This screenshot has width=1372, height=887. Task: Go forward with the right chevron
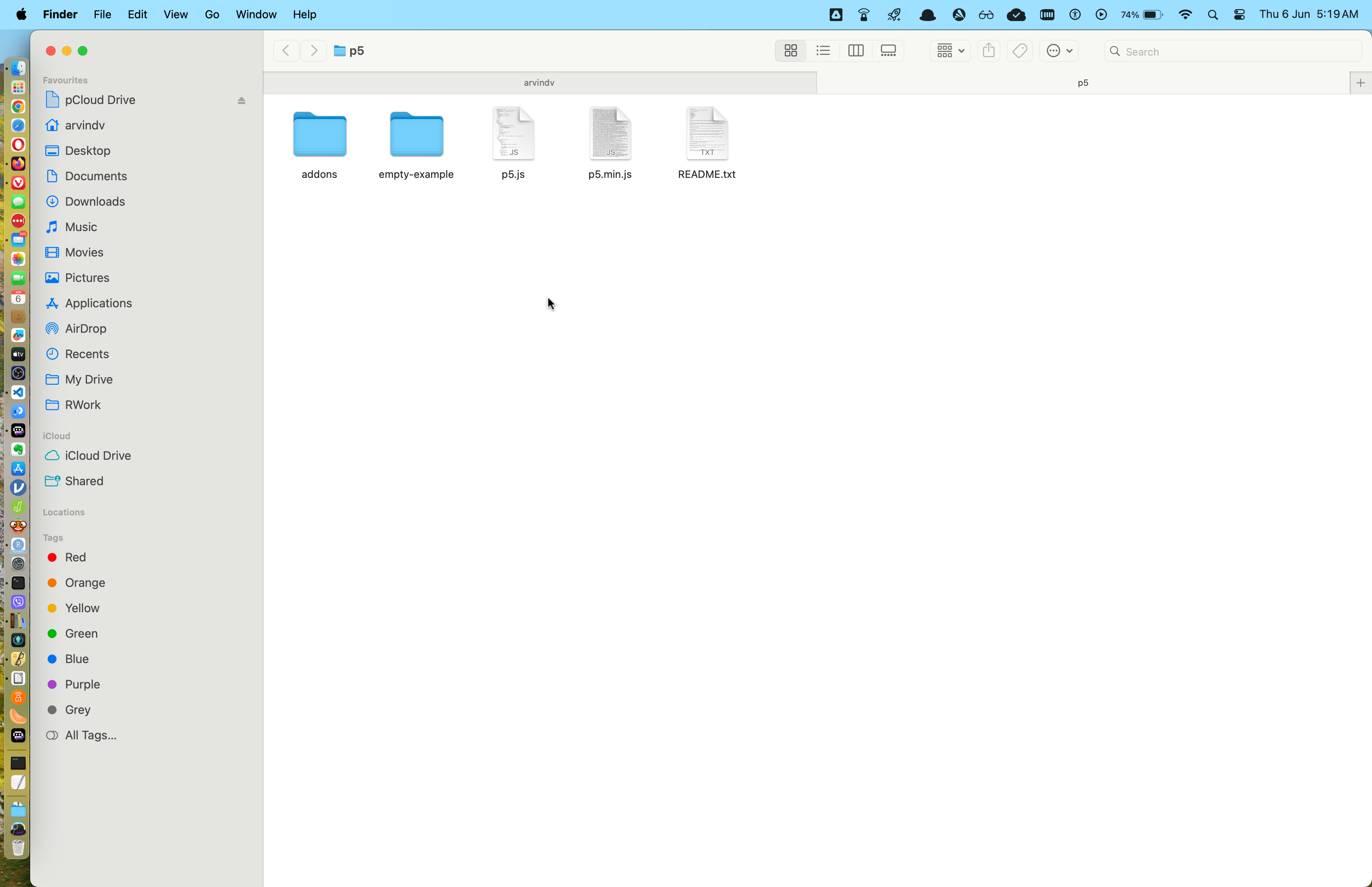click(314, 51)
